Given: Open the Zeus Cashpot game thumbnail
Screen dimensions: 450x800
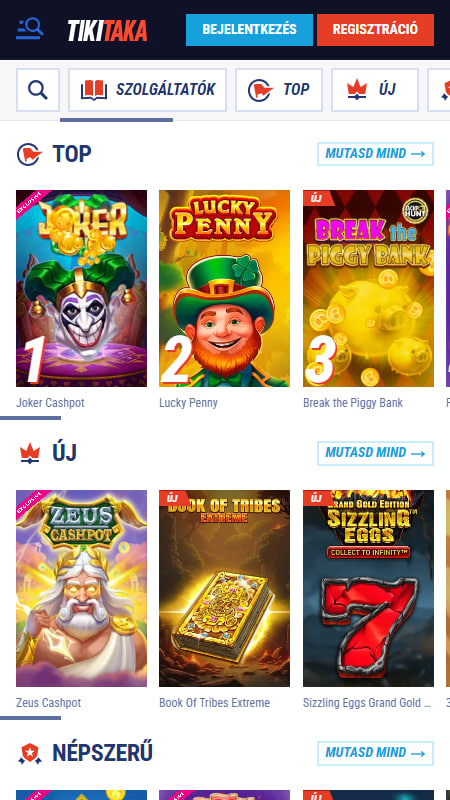Looking at the screenshot, I should pyautogui.click(x=82, y=588).
